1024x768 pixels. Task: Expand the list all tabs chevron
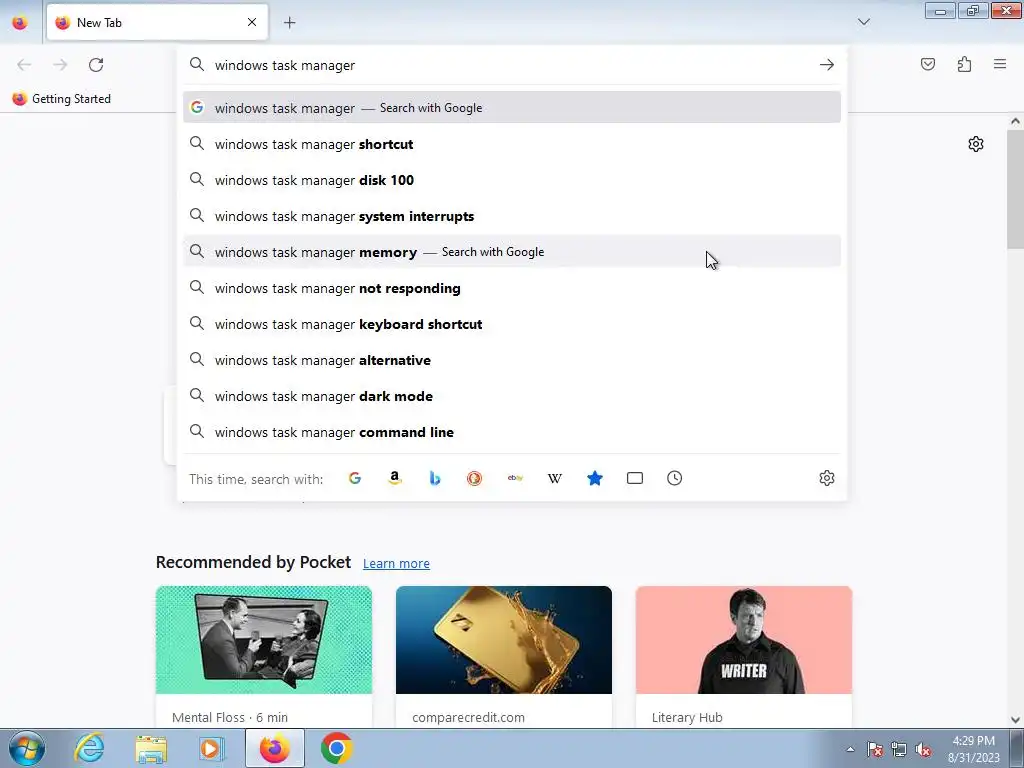pos(863,22)
